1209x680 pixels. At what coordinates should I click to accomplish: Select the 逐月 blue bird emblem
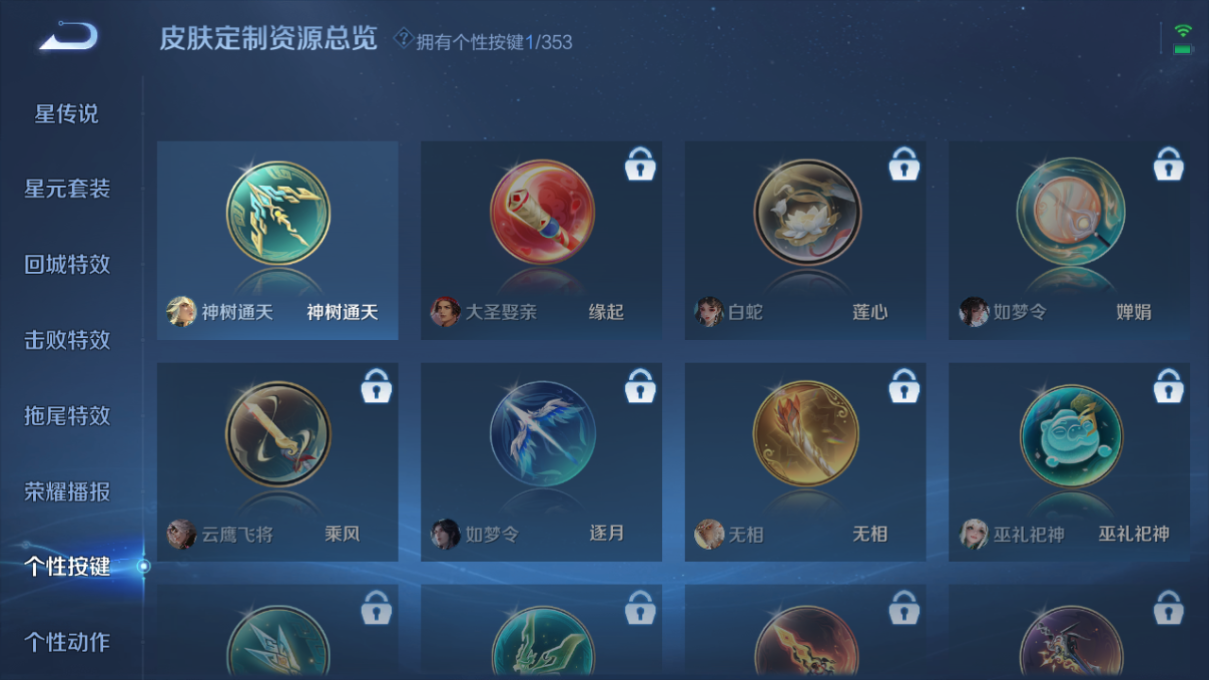click(542, 435)
